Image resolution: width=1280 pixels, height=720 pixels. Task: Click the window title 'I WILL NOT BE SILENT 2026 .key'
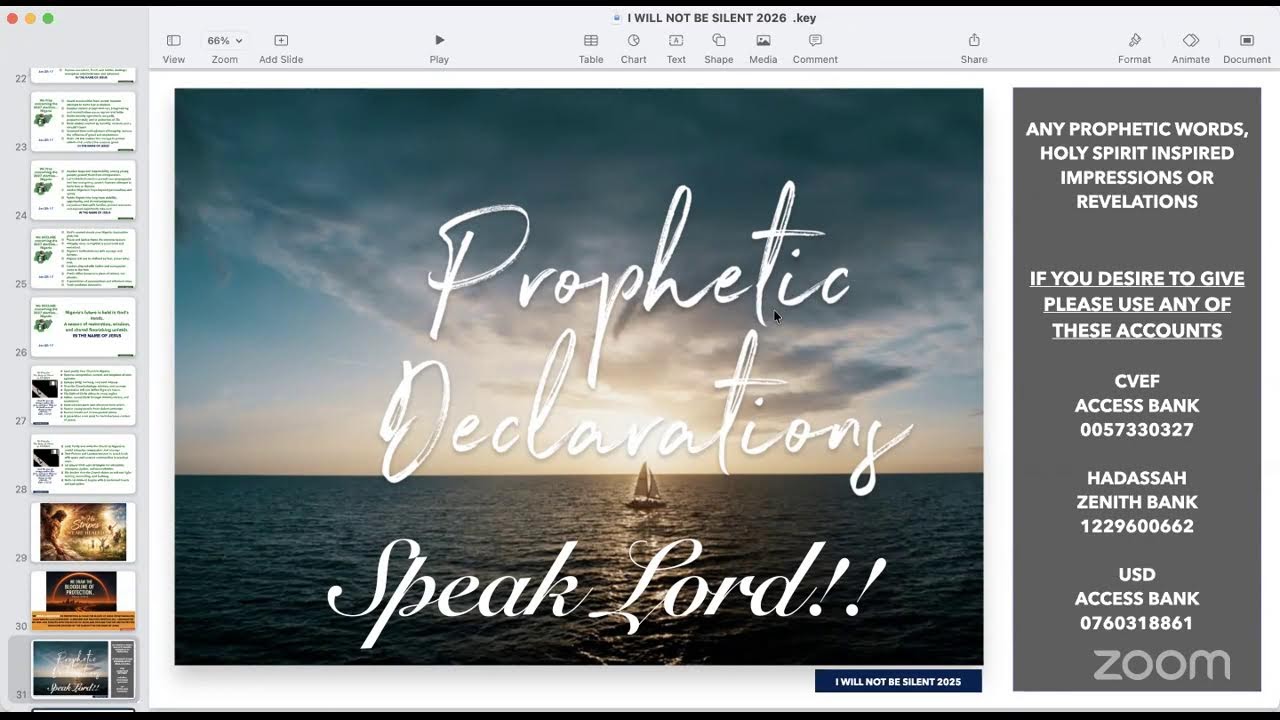pyautogui.click(x=721, y=18)
